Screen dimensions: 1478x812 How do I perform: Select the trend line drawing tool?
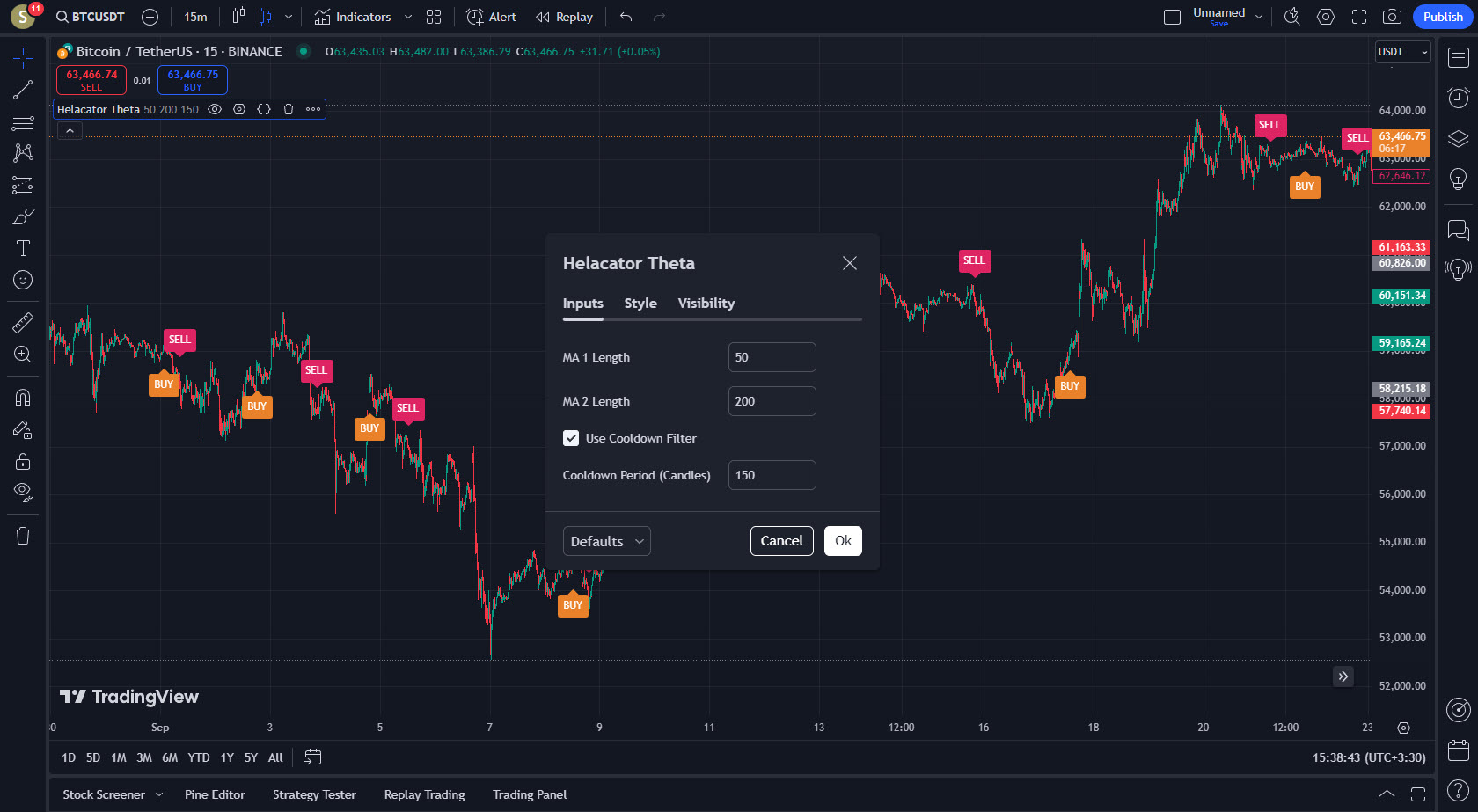23,89
